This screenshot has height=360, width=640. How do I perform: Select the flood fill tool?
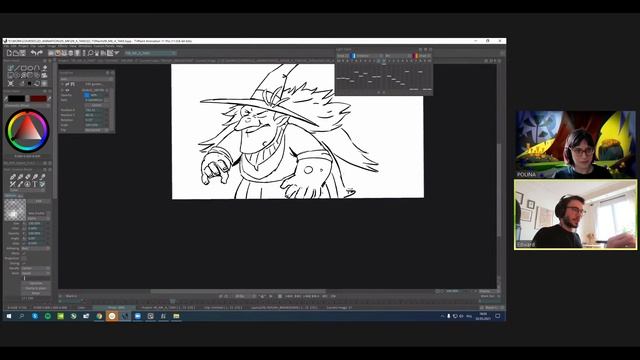tap(44, 68)
